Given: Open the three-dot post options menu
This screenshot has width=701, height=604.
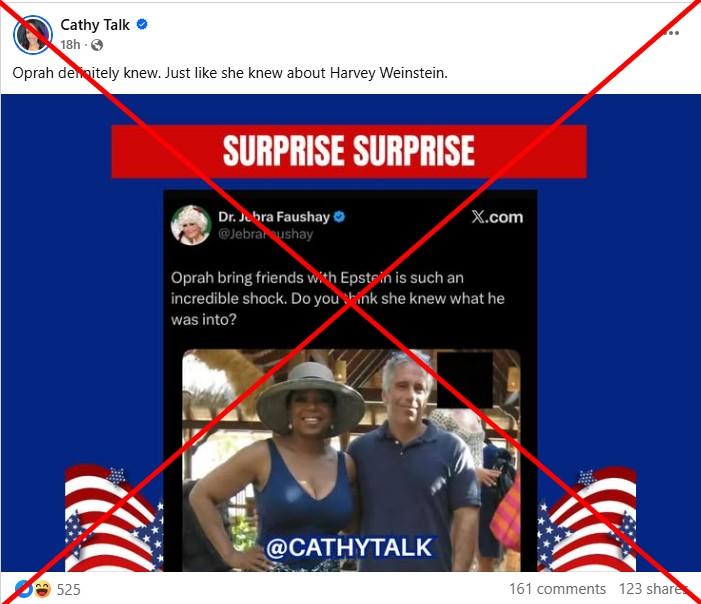Looking at the screenshot, I should [x=671, y=33].
